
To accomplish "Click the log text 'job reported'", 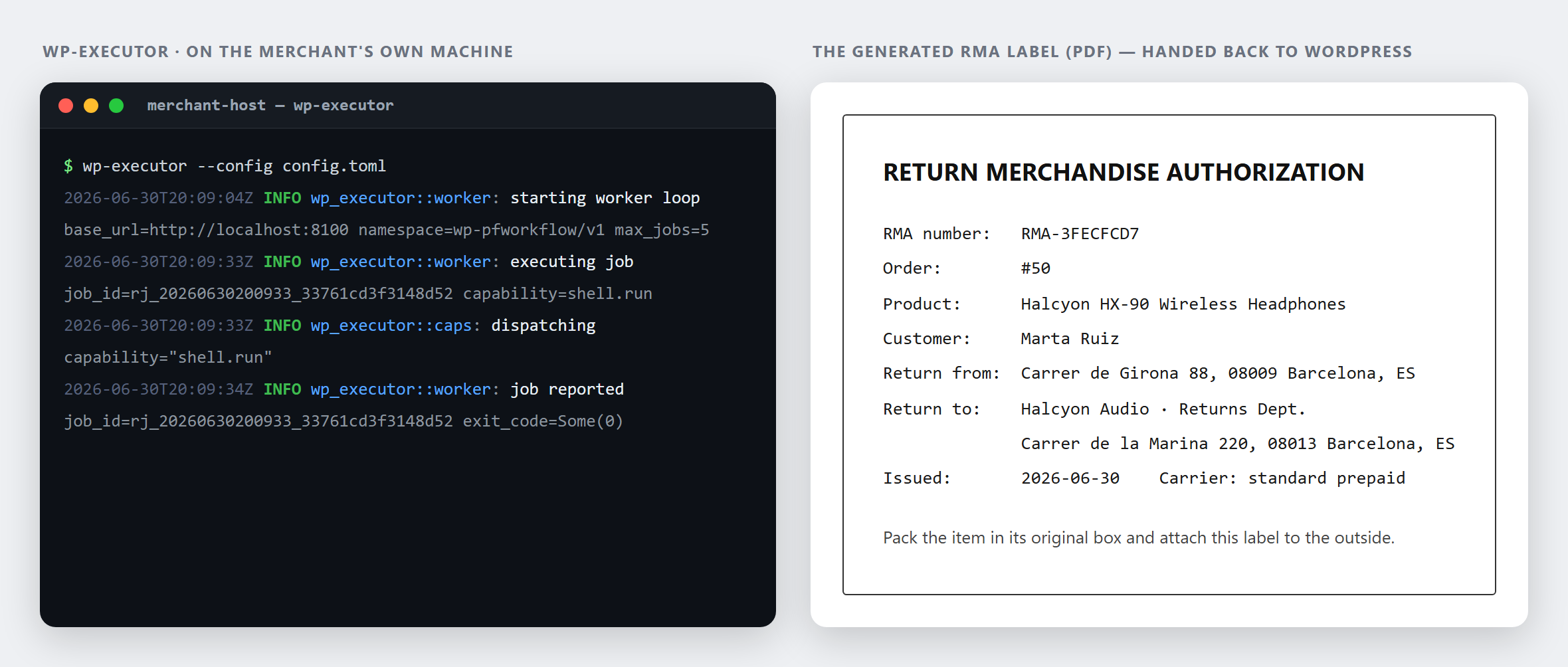I will tap(567, 389).
